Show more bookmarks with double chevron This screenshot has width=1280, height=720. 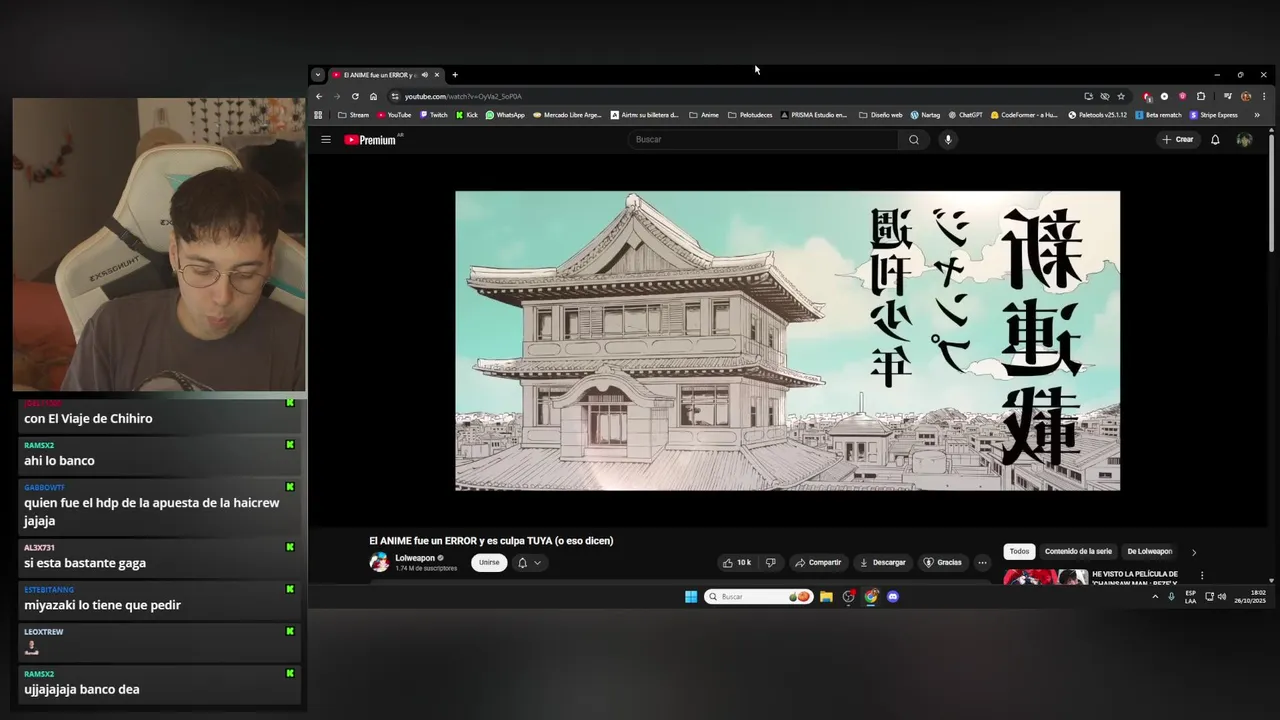[x=1257, y=115]
